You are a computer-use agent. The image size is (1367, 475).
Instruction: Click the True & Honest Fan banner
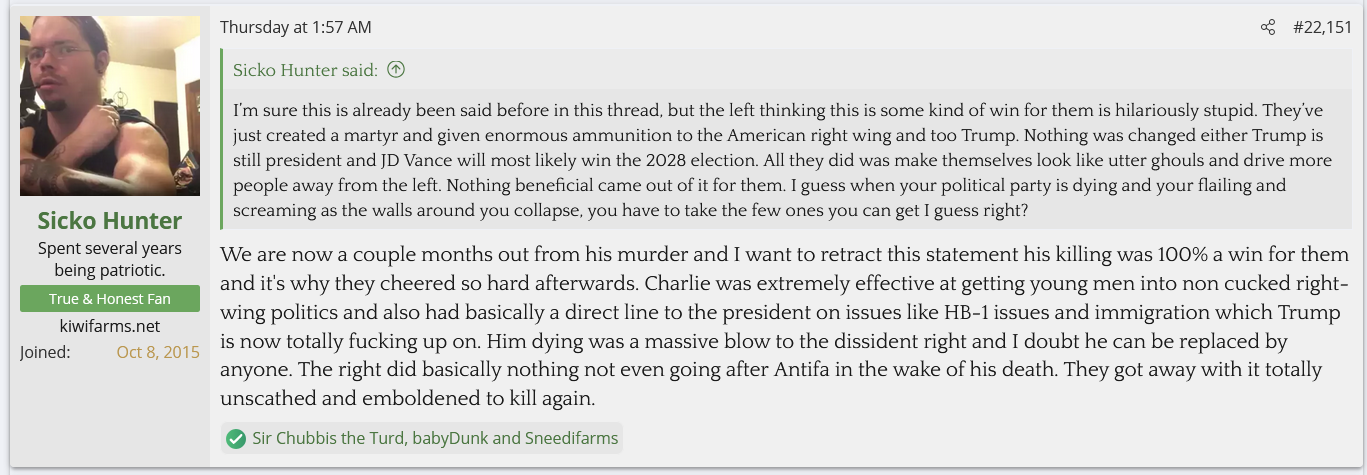coord(110,299)
